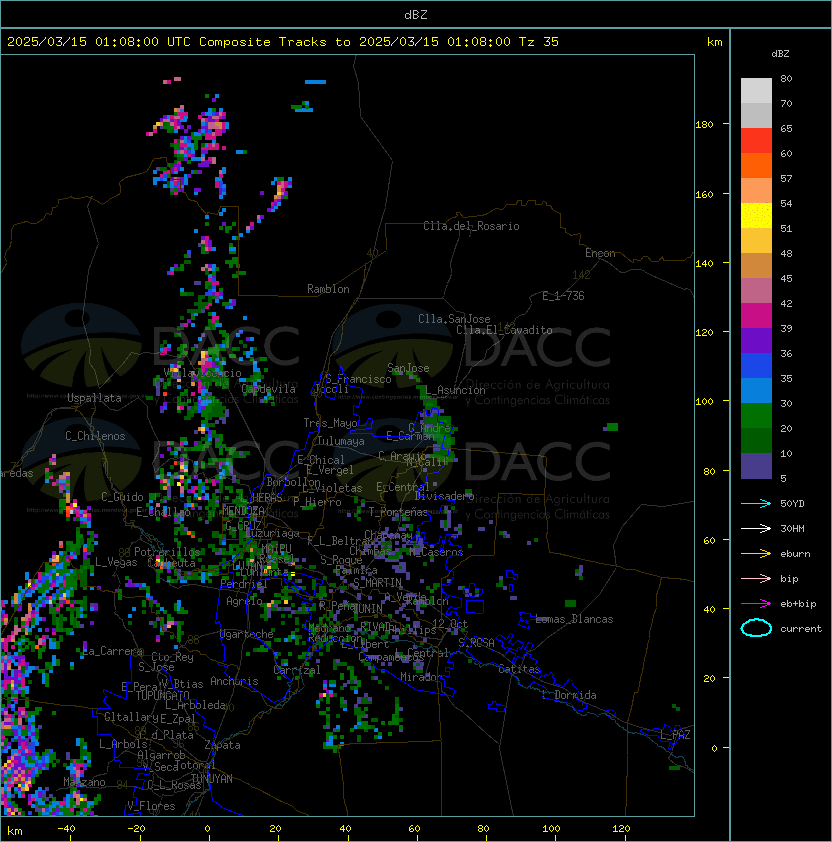Click the 'L_Dormida' map label

[x=569, y=695]
